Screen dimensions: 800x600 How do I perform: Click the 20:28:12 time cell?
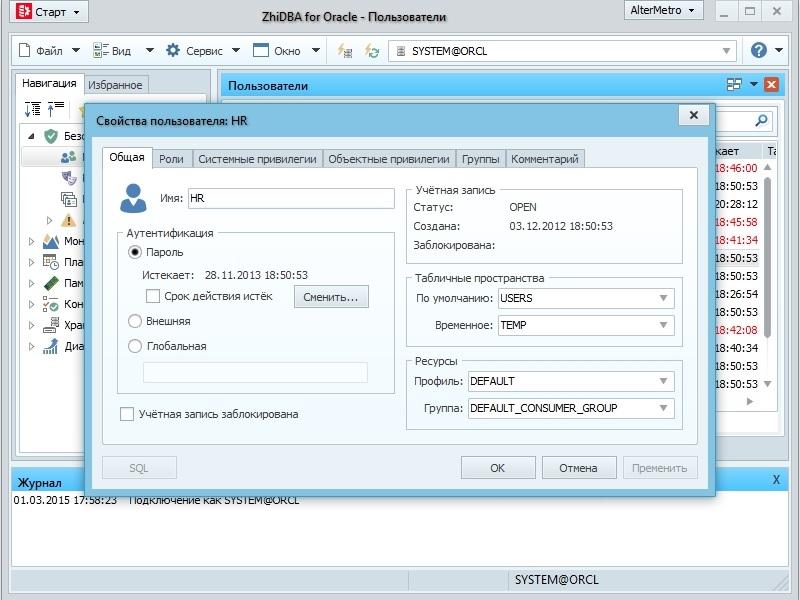736,204
